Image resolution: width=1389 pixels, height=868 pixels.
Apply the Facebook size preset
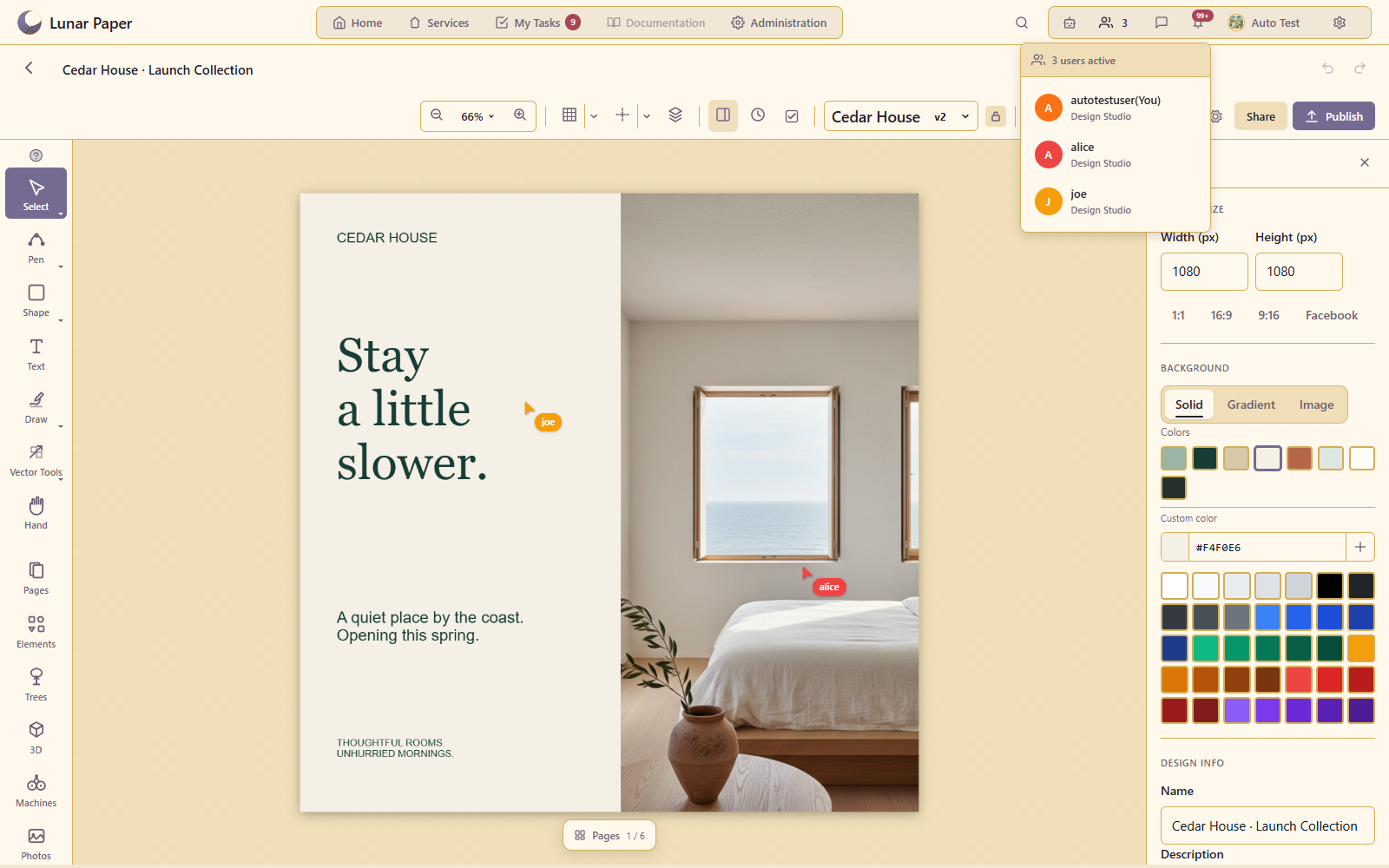[x=1331, y=315]
